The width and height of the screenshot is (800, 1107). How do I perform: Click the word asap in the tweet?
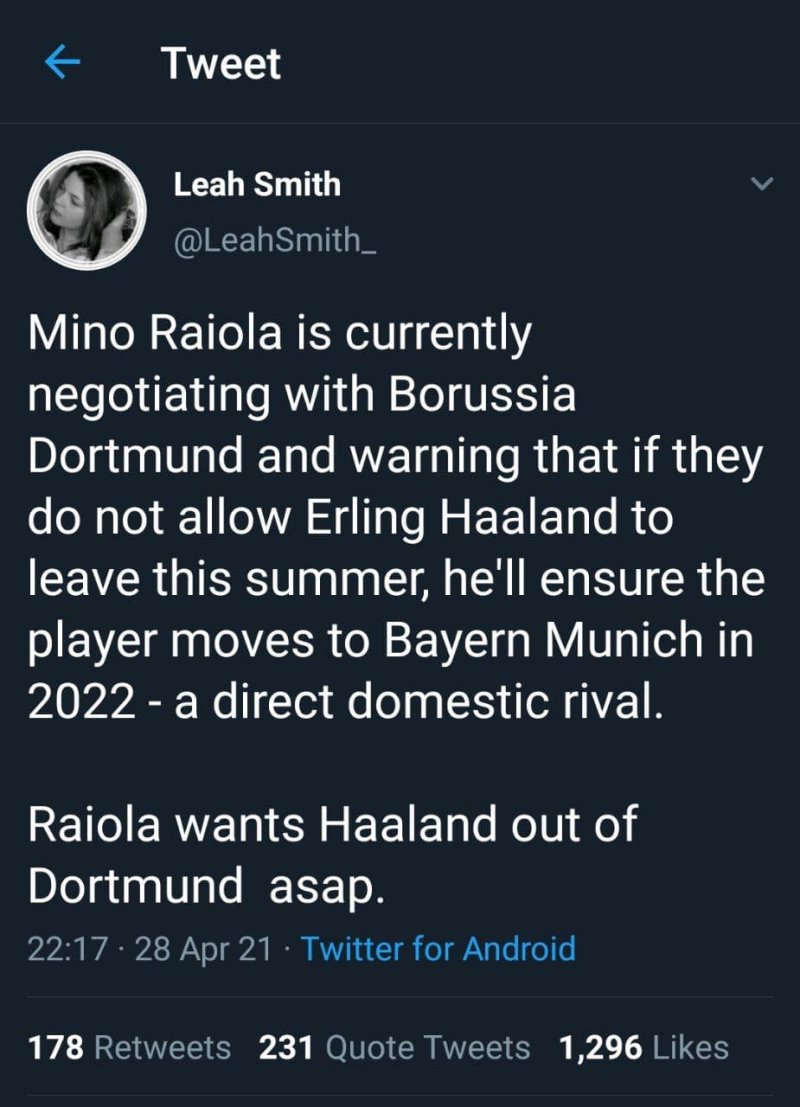(x=325, y=886)
